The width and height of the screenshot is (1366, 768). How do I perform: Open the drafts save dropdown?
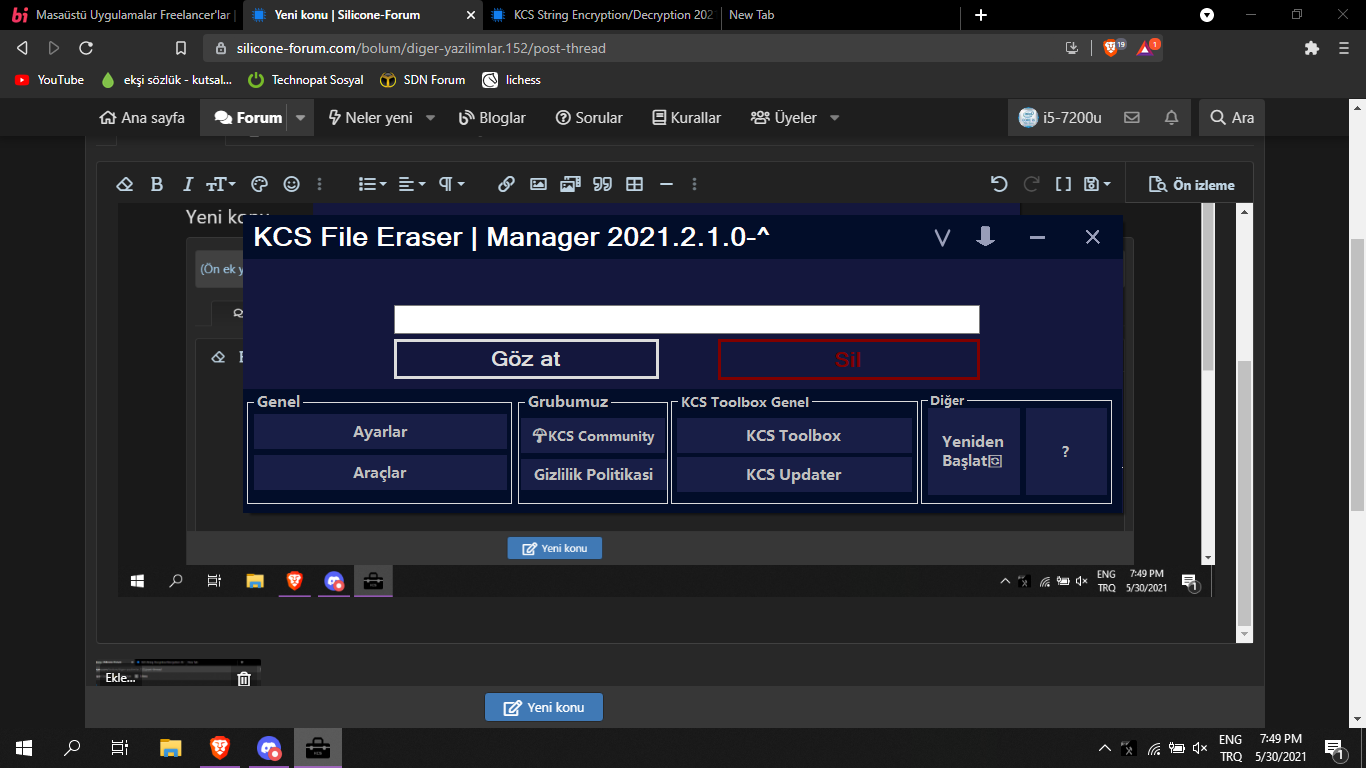pyautogui.click(x=1097, y=184)
